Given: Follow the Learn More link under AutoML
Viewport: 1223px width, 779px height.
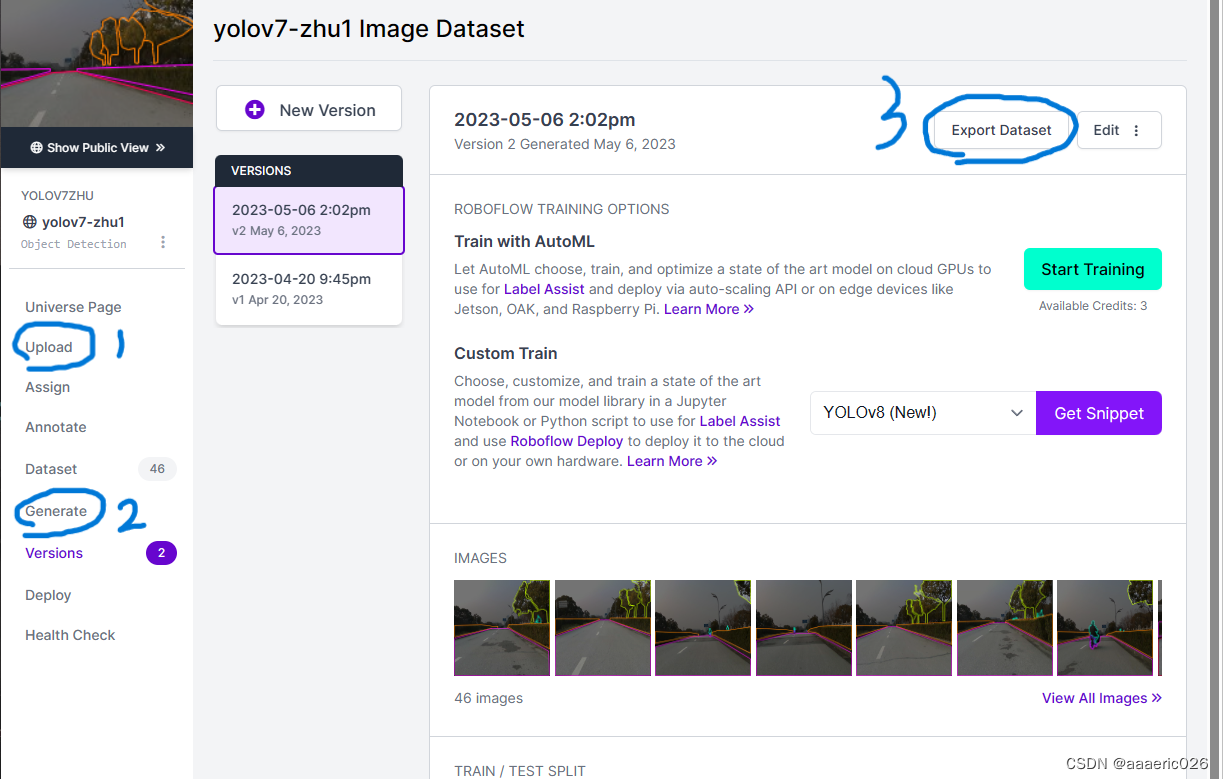Looking at the screenshot, I should (x=709, y=309).
